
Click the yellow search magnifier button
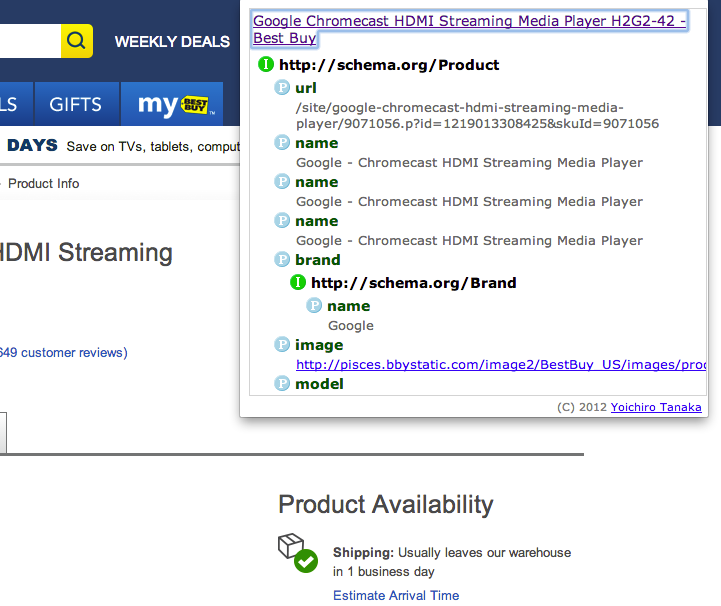click(76, 41)
